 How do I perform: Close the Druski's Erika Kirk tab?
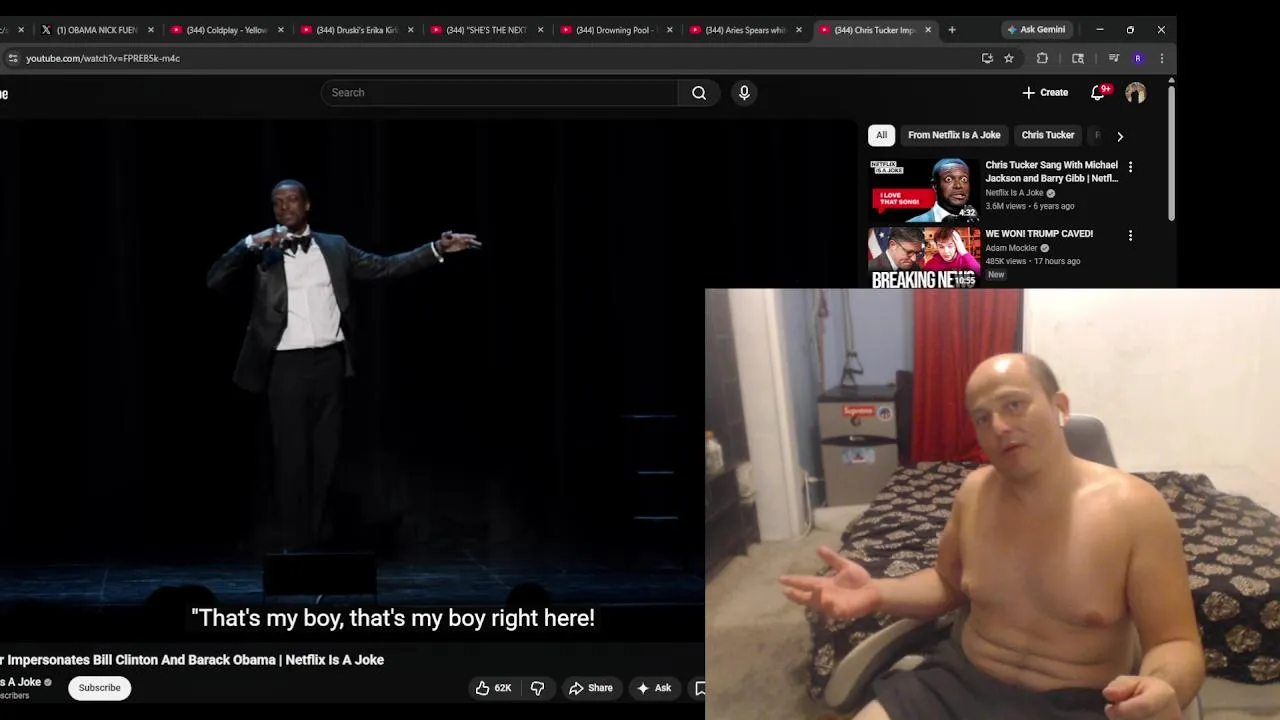tap(410, 30)
